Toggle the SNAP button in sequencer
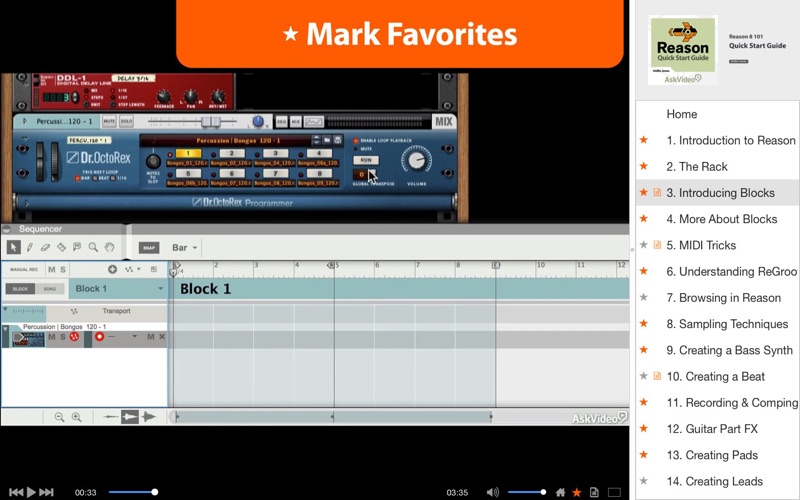Screen dimensions: 800x500 [149, 247]
